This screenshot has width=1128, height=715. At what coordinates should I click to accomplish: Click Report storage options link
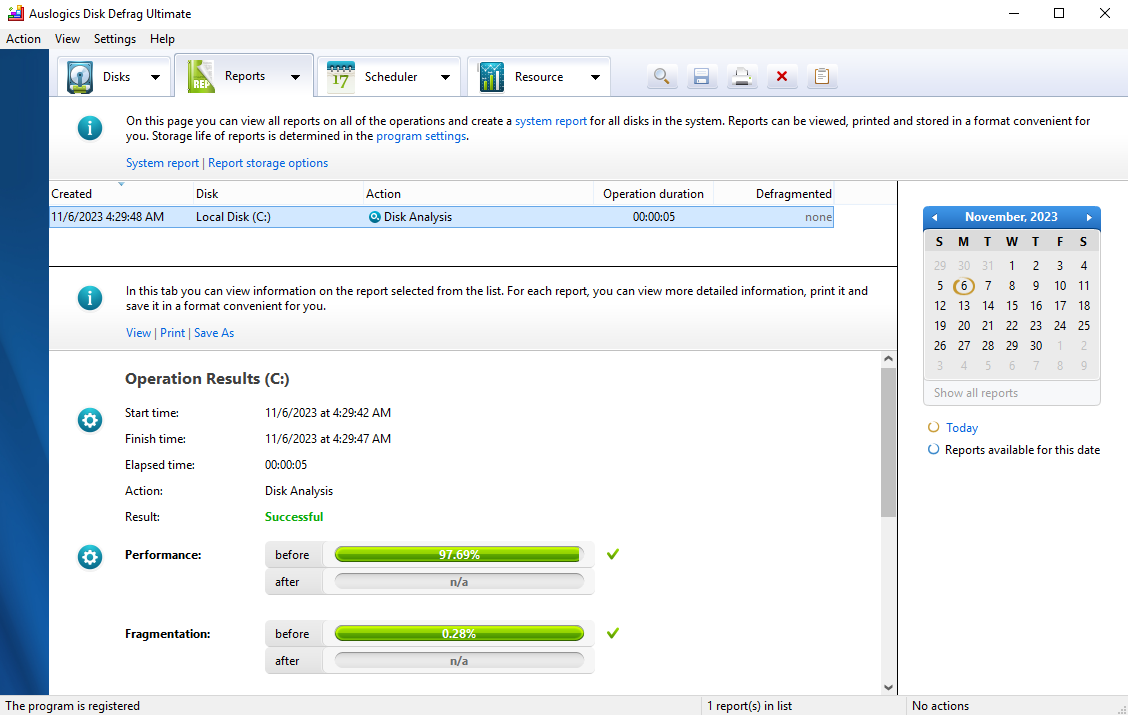[268, 163]
